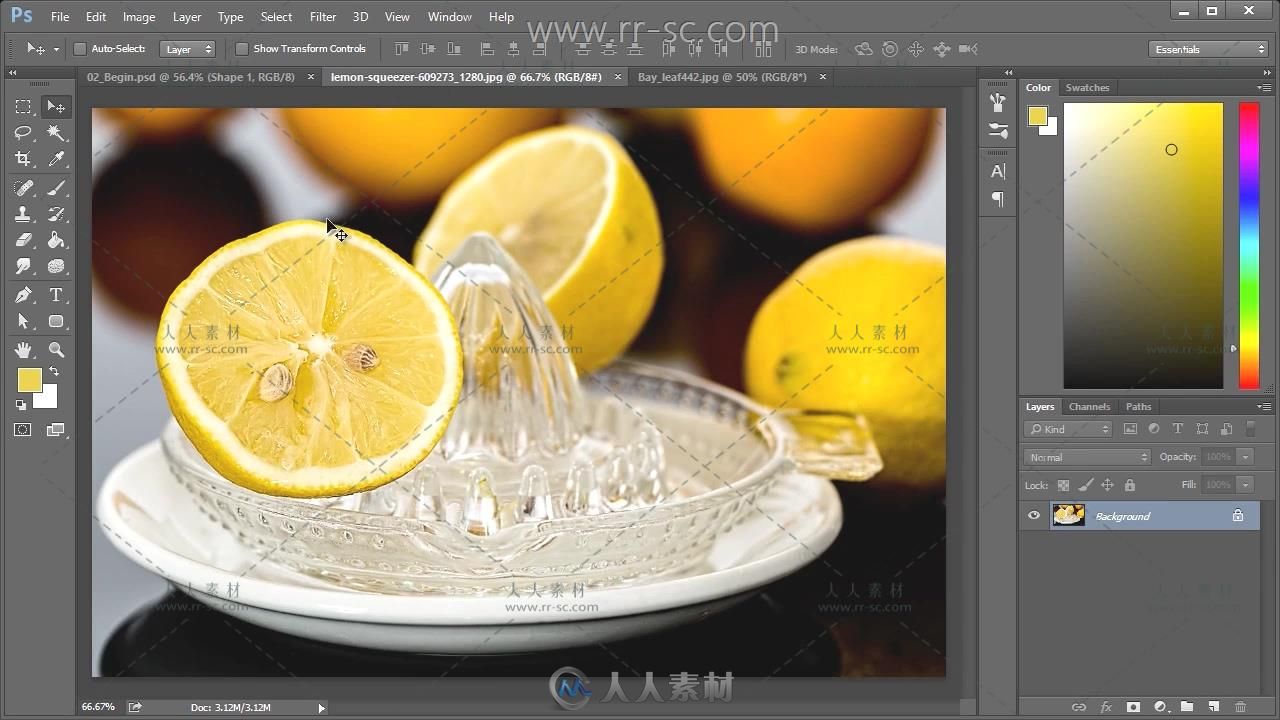Screen dimensions: 1280x720
Task: Select the Horizontal Type tool
Action: [56, 295]
